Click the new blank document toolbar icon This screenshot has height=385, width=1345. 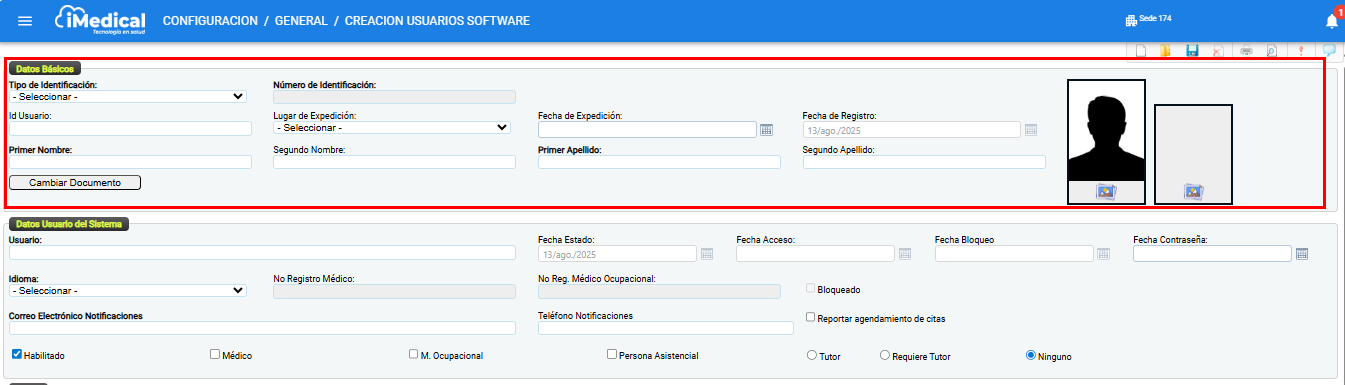(1139, 50)
